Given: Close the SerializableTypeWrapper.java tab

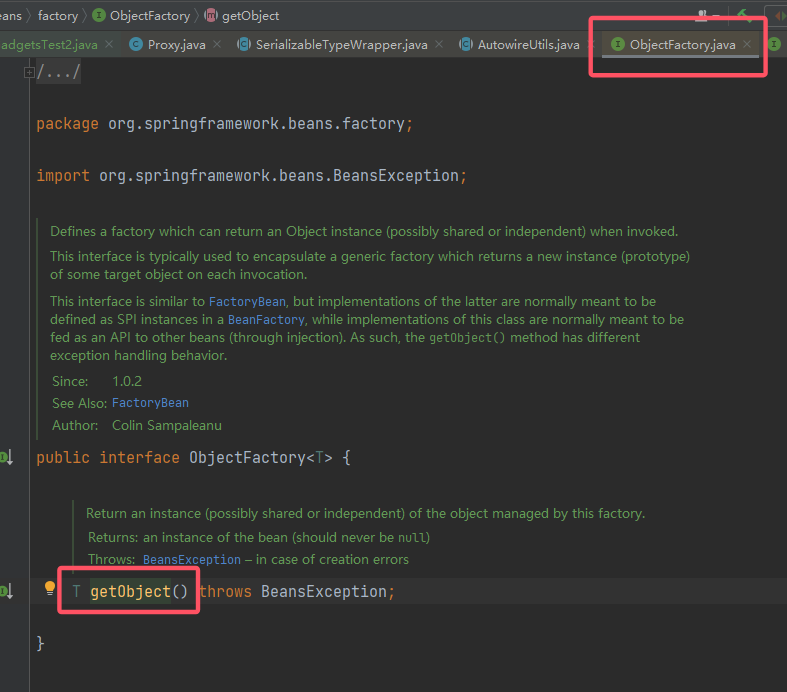Looking at the screenshot, I should (439, 45).
